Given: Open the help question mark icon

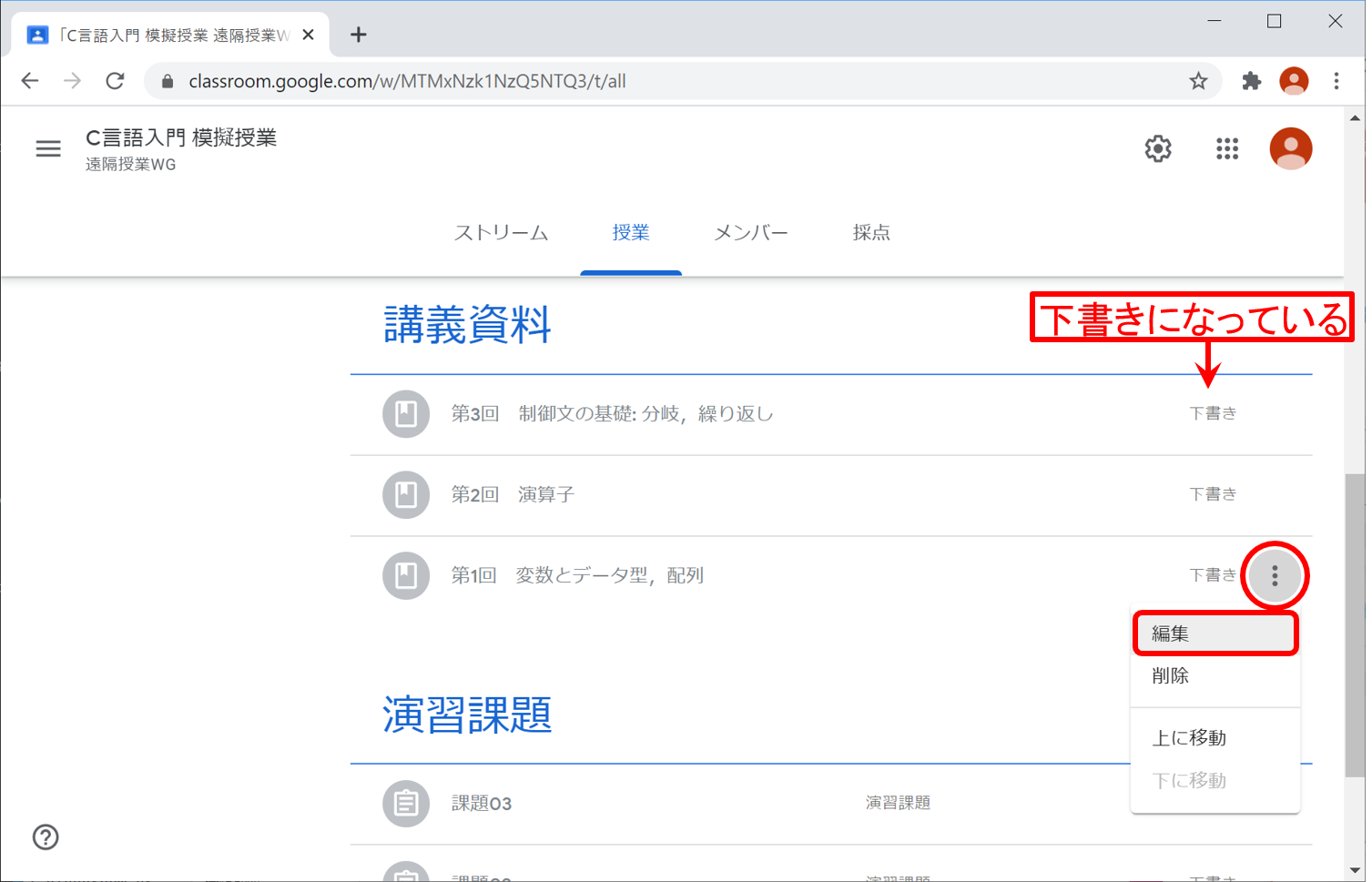Looking at the screenshot, I should click(46, 836).
